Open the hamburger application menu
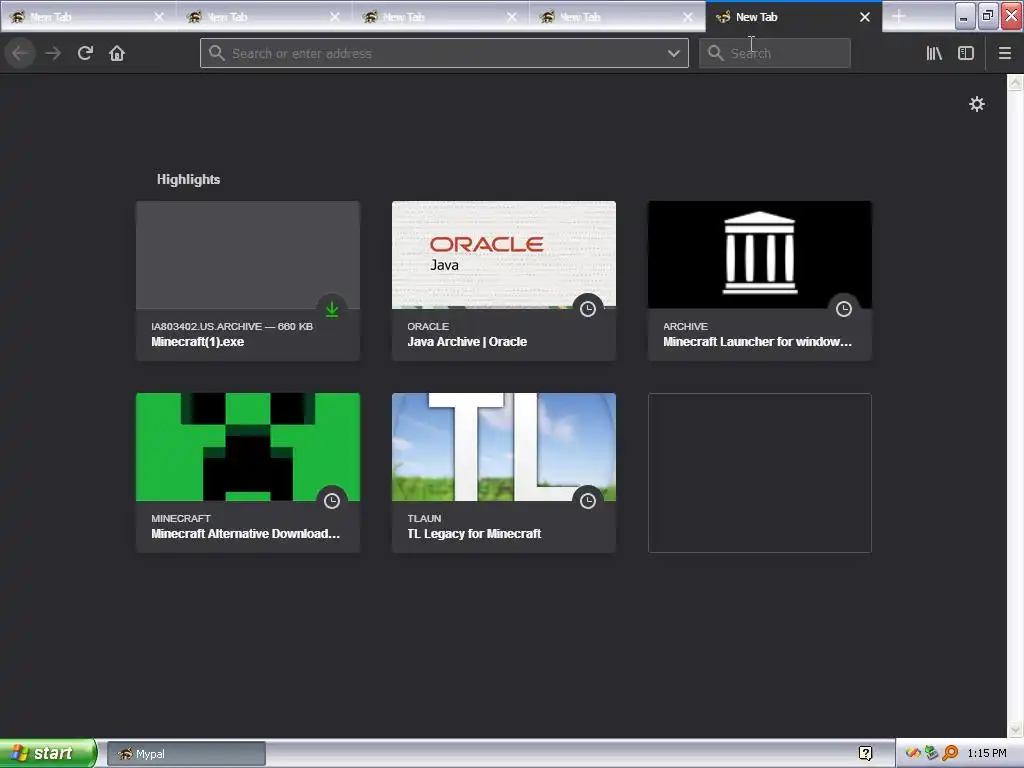1024x768 pixels. point(1004,53)
